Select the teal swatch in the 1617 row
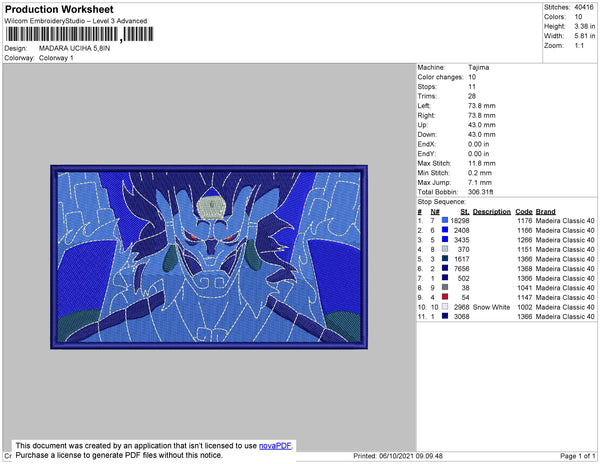This screenshot has width=600, height=464. 445,259
